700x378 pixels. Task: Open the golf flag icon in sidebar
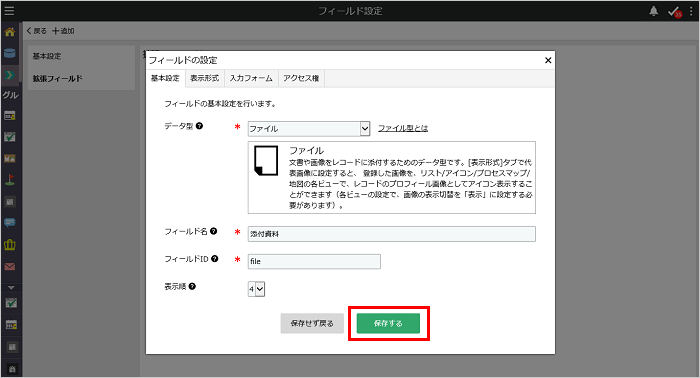point(10,180)
